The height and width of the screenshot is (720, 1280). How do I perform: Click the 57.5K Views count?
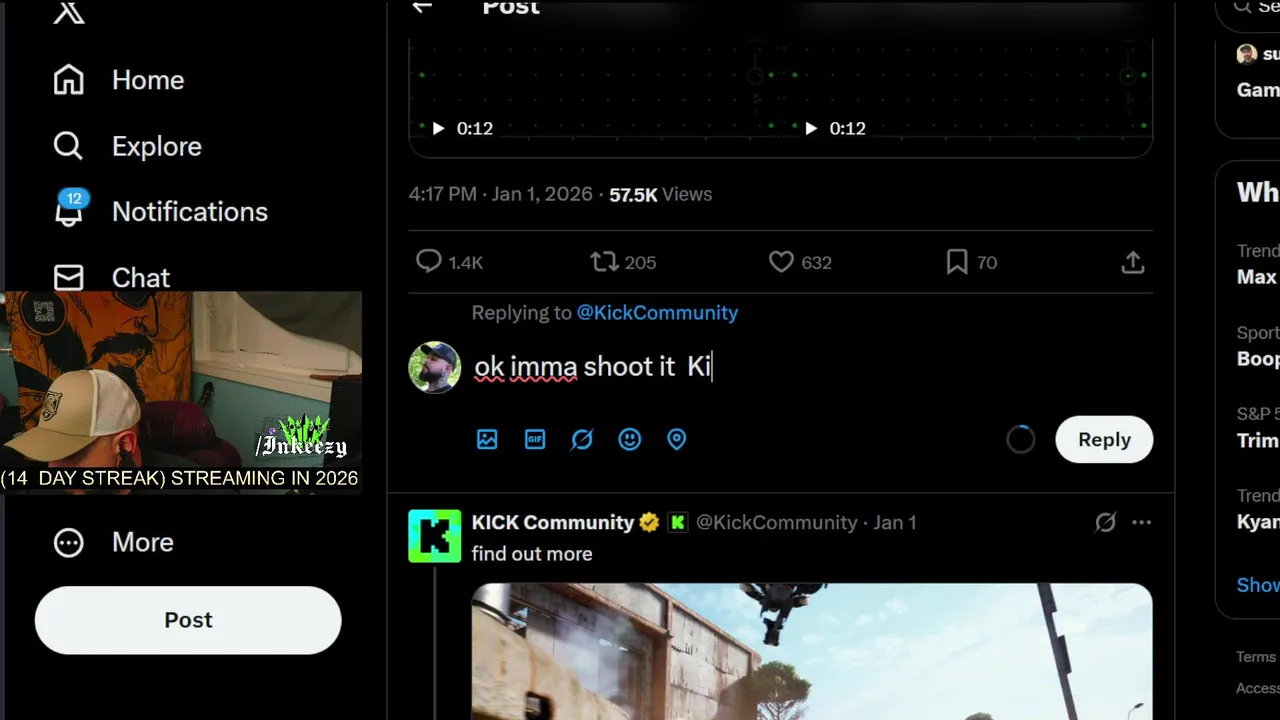pyautogui.click(x=660, y=195)
